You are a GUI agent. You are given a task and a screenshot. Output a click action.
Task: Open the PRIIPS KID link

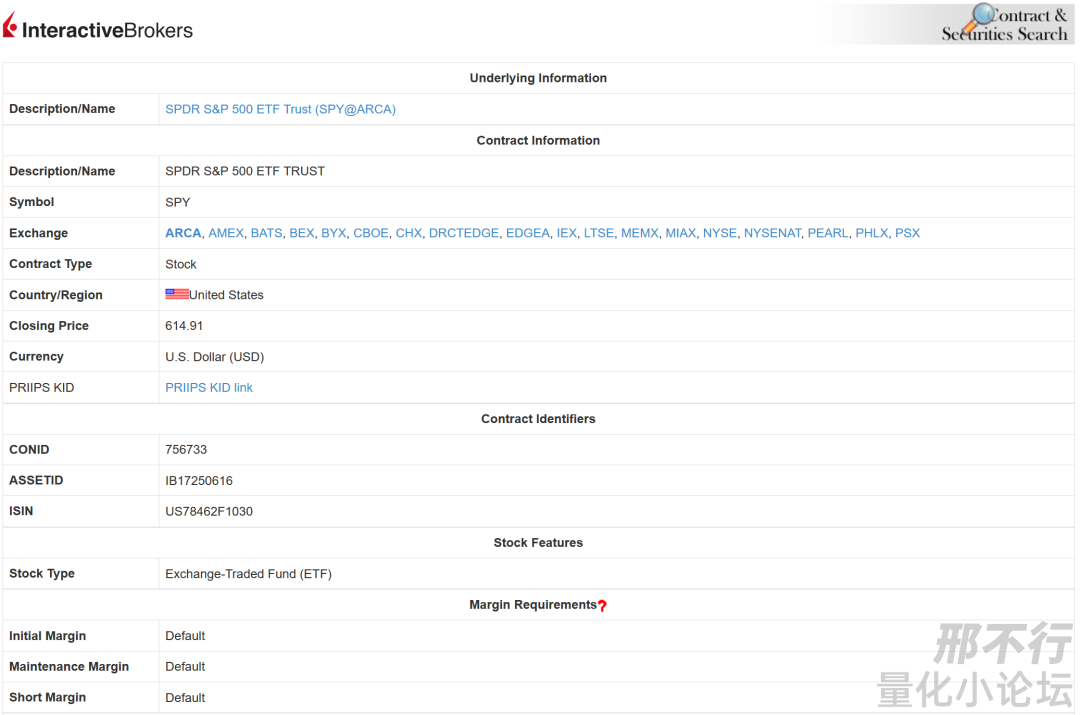(x=209, y=388)
